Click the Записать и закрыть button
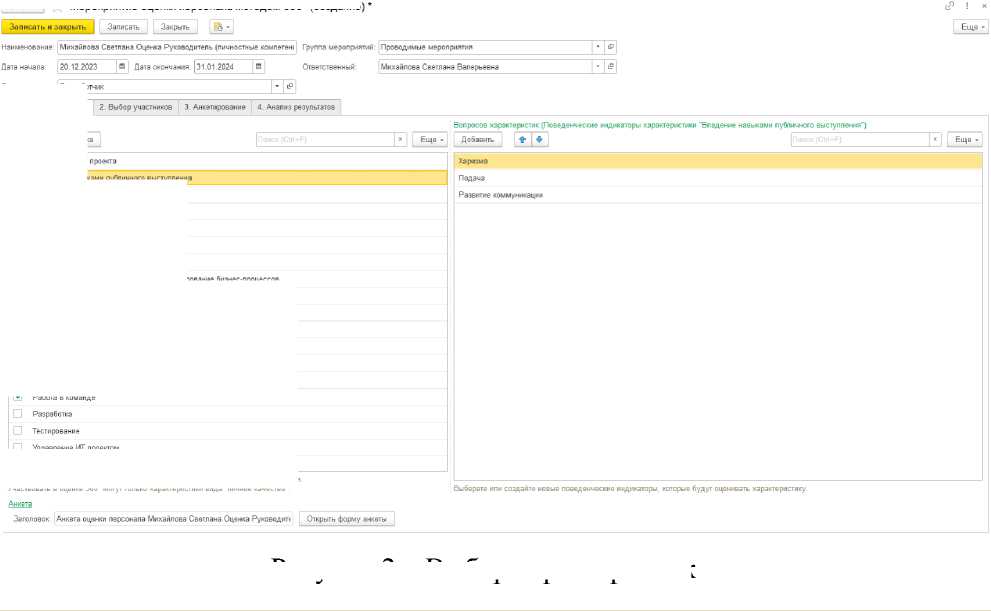The height and width of the screenshot is (611, 991). pos(47,27)
